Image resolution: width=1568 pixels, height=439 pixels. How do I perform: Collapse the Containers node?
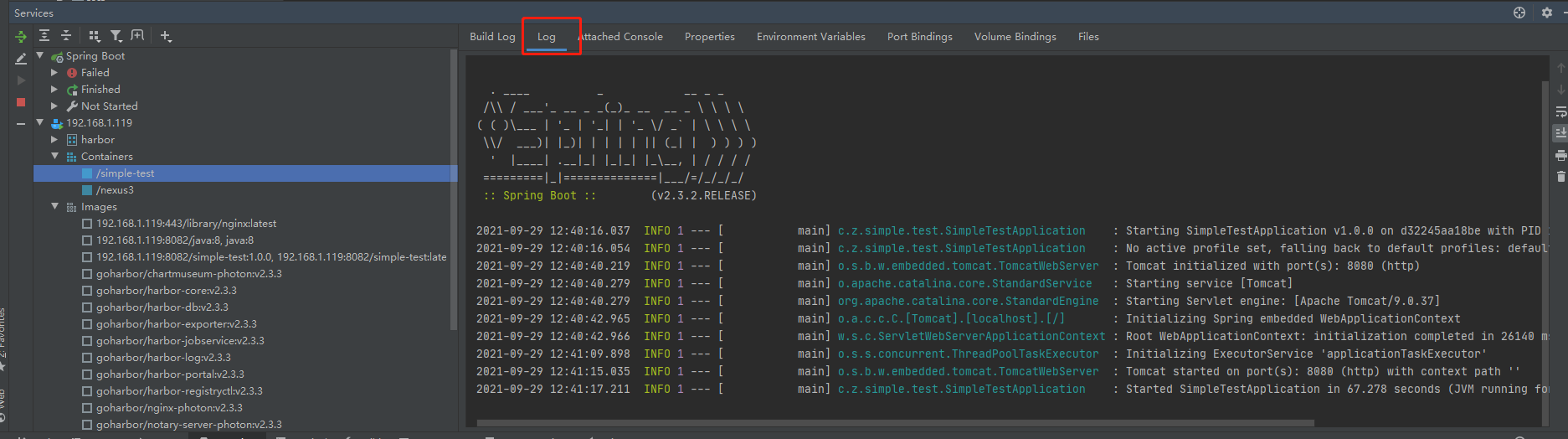(x=54, y=156)
